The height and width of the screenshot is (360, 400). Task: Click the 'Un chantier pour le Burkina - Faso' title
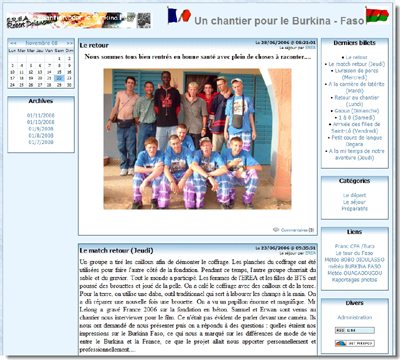click(279, 21)
